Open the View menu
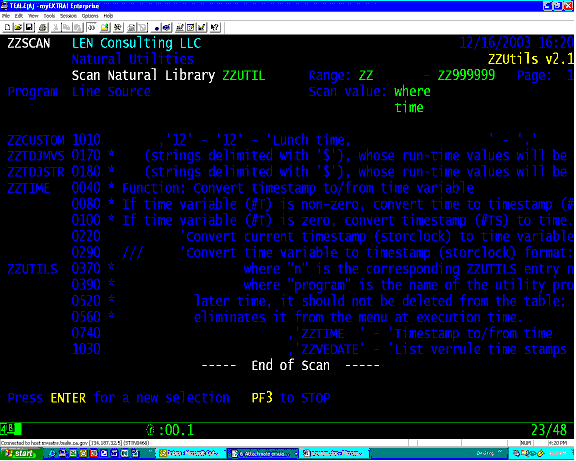Image resolution: width=576 pixels, height=461 pixels. (33, 16)
